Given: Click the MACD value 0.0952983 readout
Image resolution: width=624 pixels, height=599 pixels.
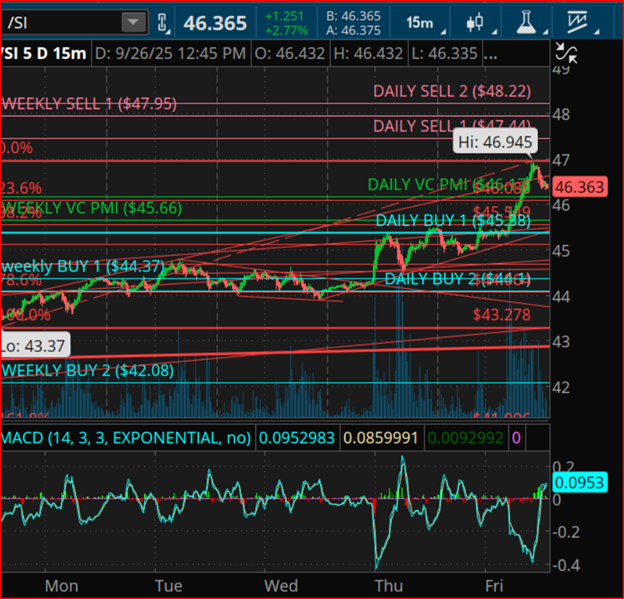Looking at the screenshot, I should [296, 437].
